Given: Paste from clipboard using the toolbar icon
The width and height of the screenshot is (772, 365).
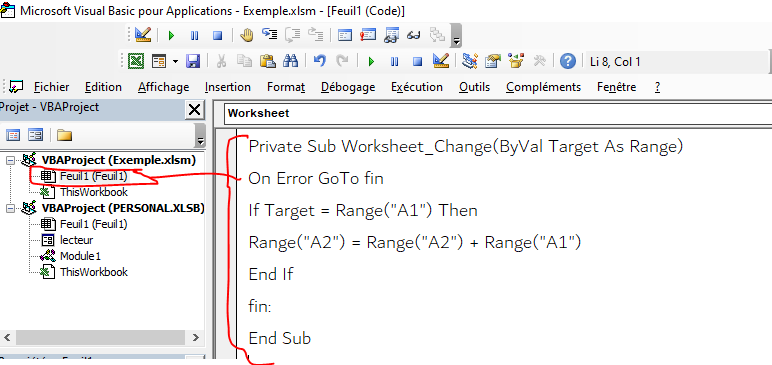Looking at the screenshot, I should (267, 62).
